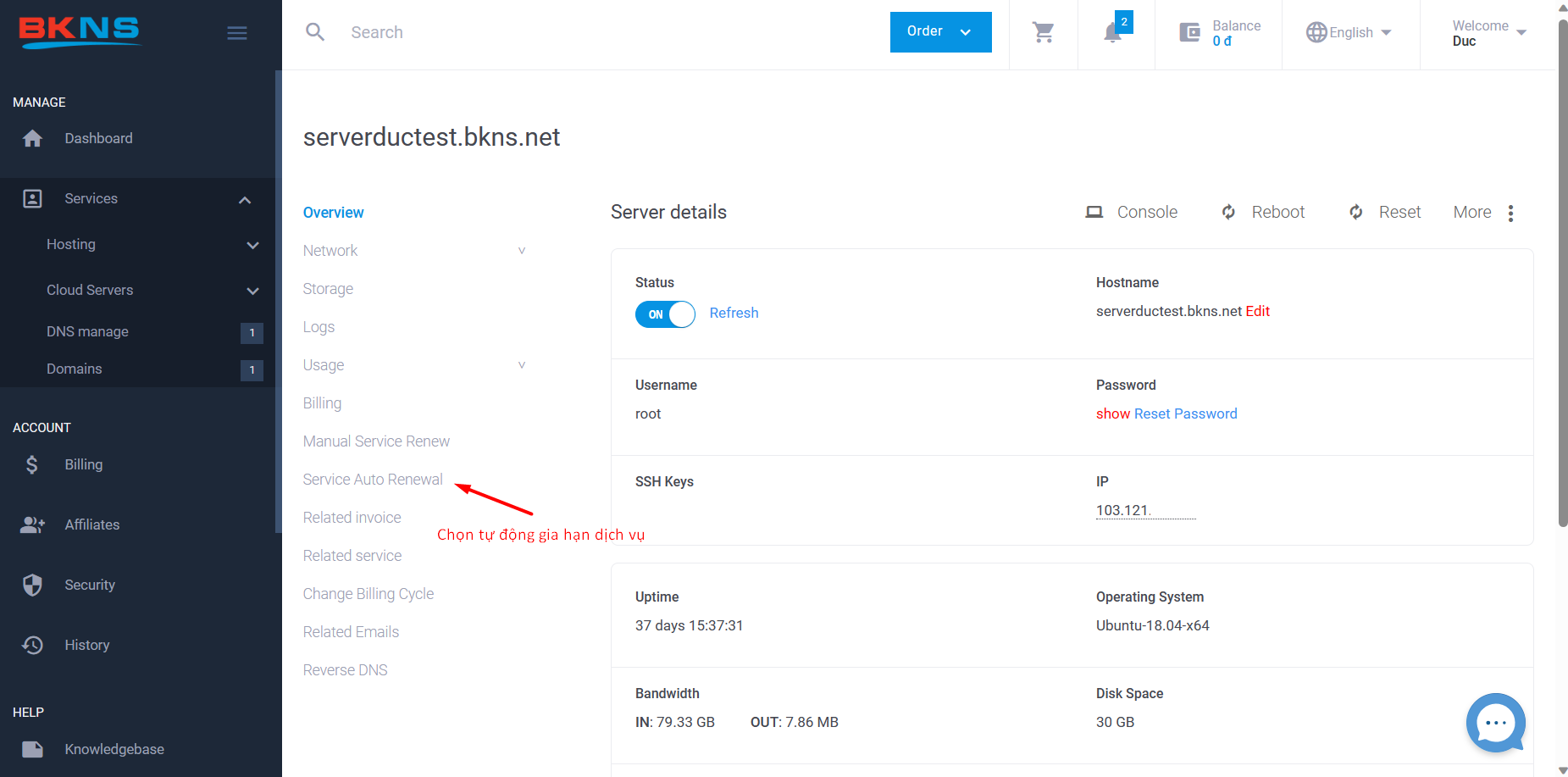Open Related invoice
1568x777 pixels.
pos(352,518)
